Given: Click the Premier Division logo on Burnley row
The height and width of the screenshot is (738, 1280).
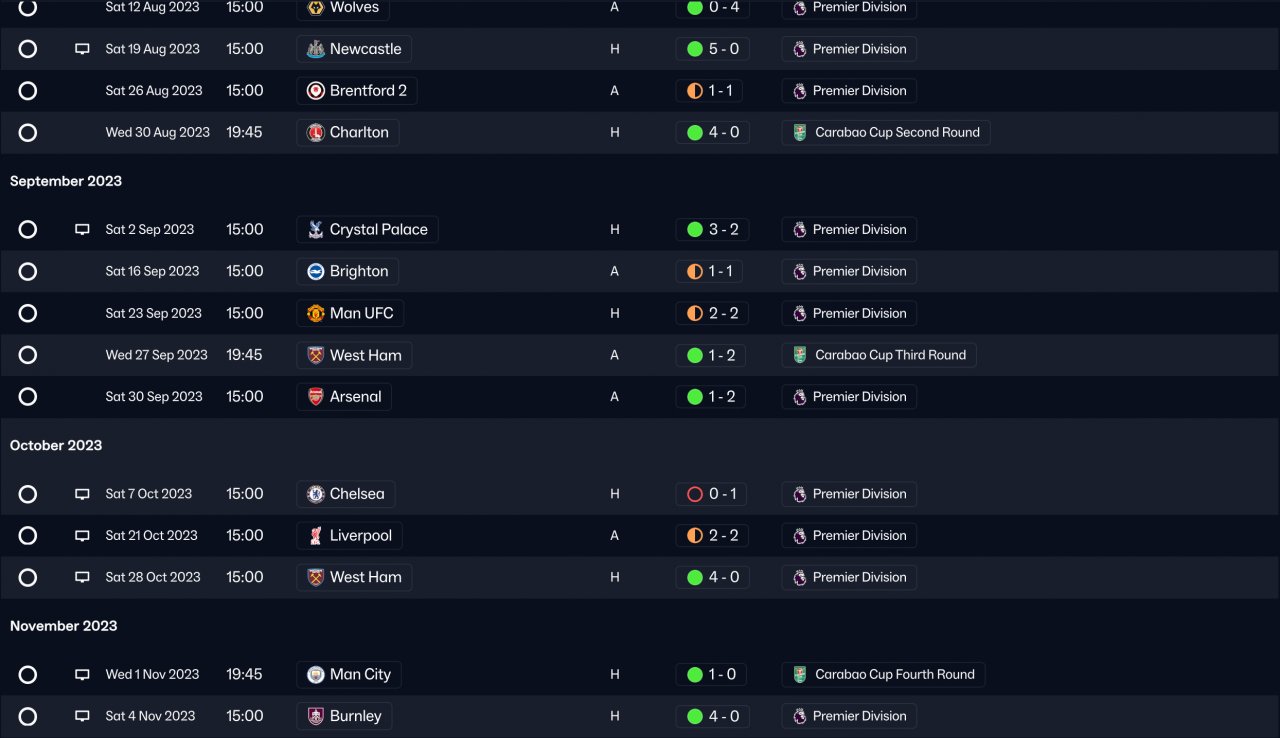Looking at the screenshot, I should click(799, 716).
